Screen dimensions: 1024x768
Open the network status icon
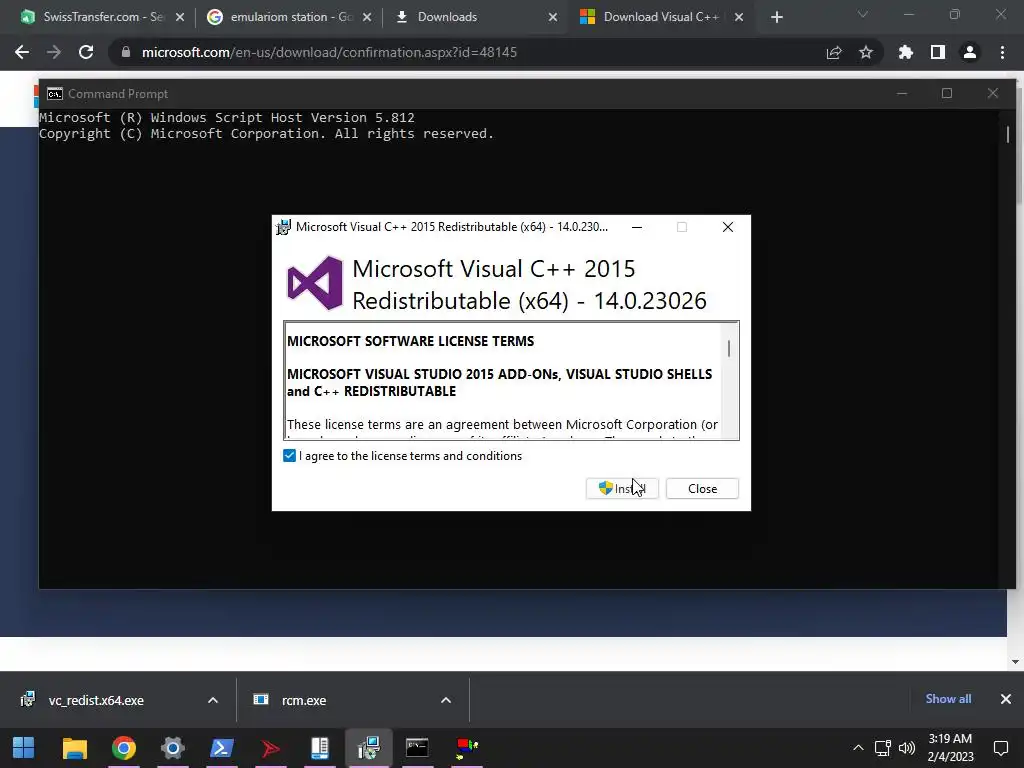[x=883, y=748]
